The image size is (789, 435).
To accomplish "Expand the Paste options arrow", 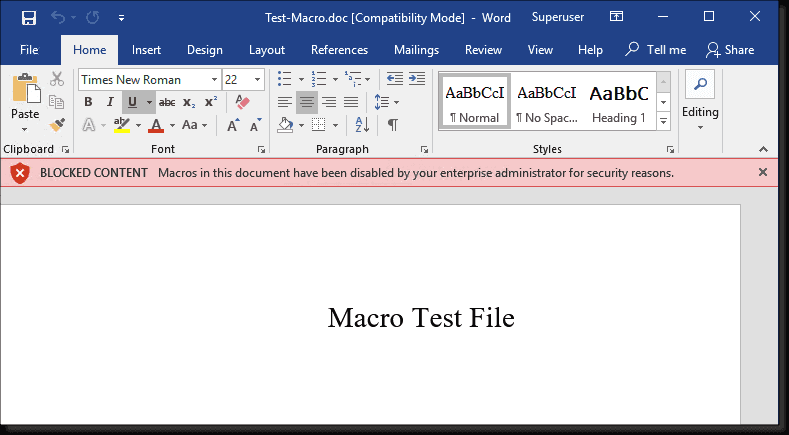I will click(25, 129).
